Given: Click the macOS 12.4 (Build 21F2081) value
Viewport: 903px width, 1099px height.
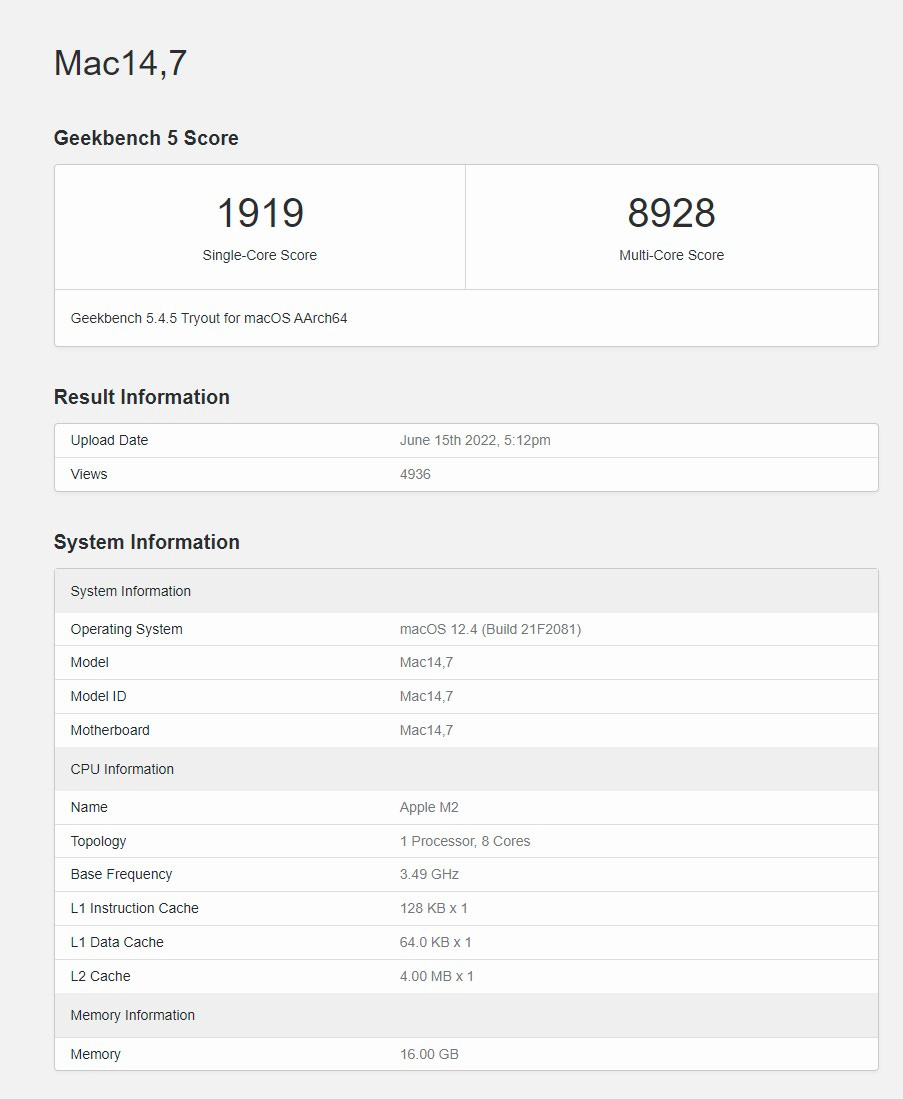Looking at the screenshot, I should [490, 629].
